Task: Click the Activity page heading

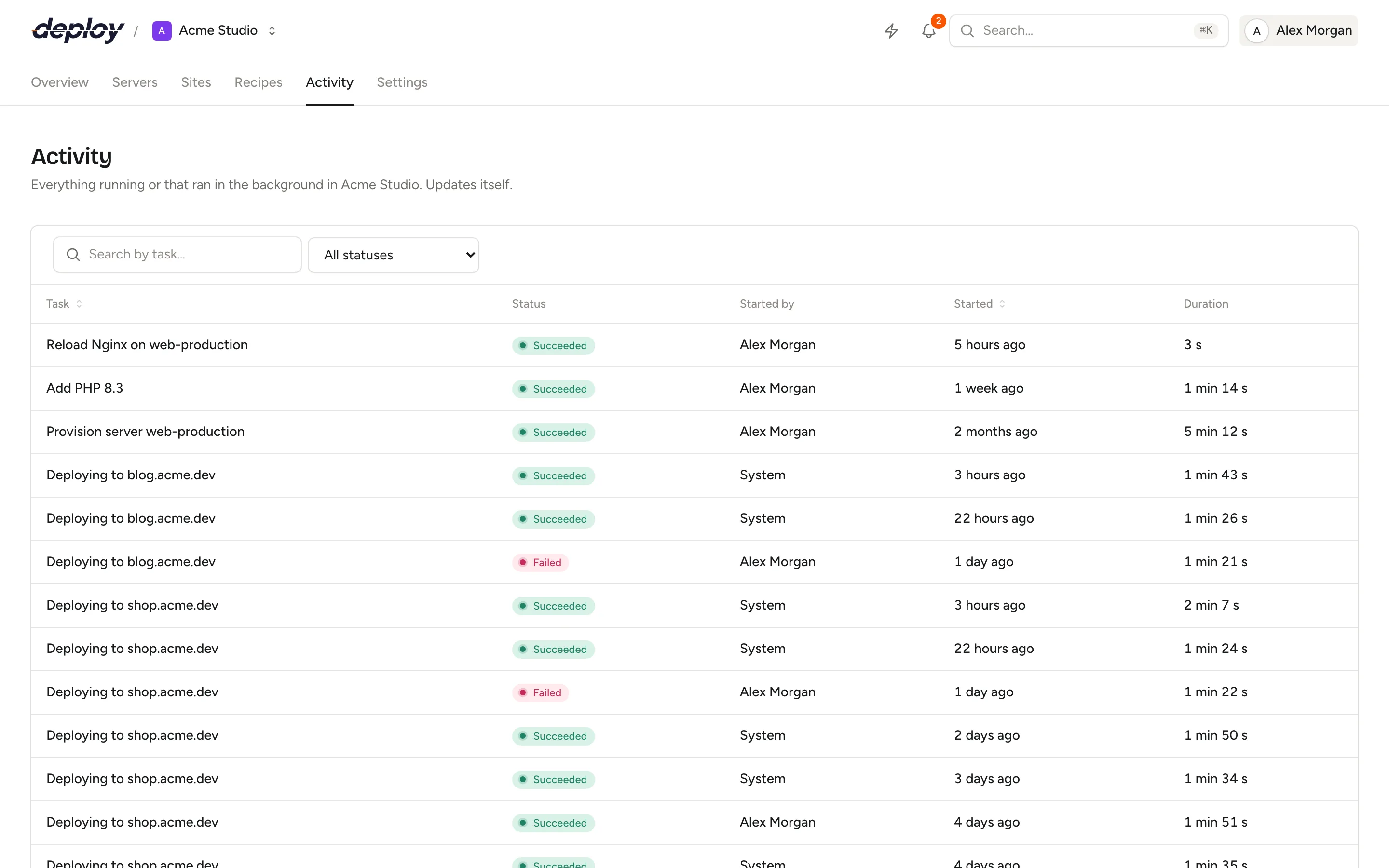Action: coord(71,156)
